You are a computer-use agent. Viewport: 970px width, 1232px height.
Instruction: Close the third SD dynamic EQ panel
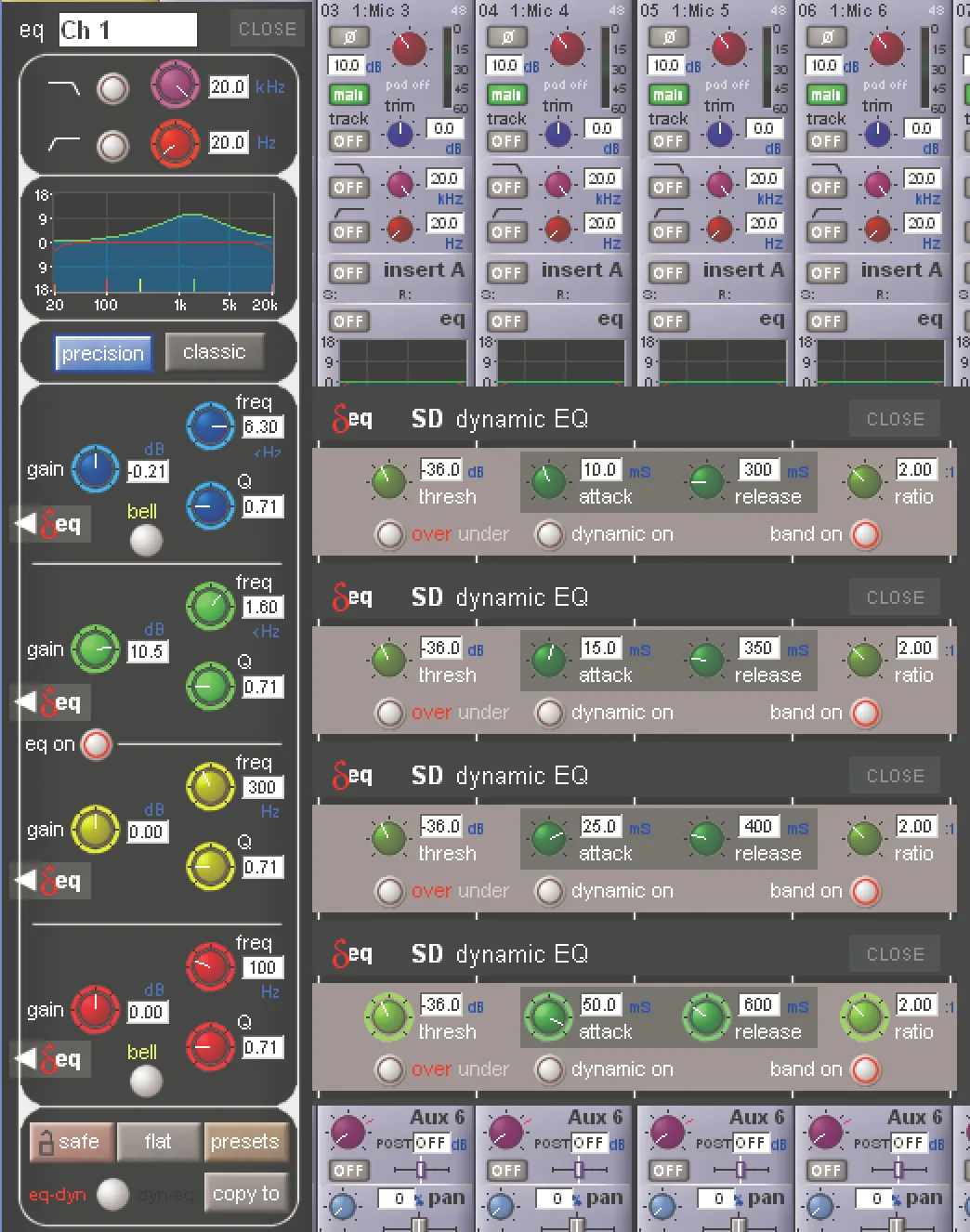pos(895,776)
